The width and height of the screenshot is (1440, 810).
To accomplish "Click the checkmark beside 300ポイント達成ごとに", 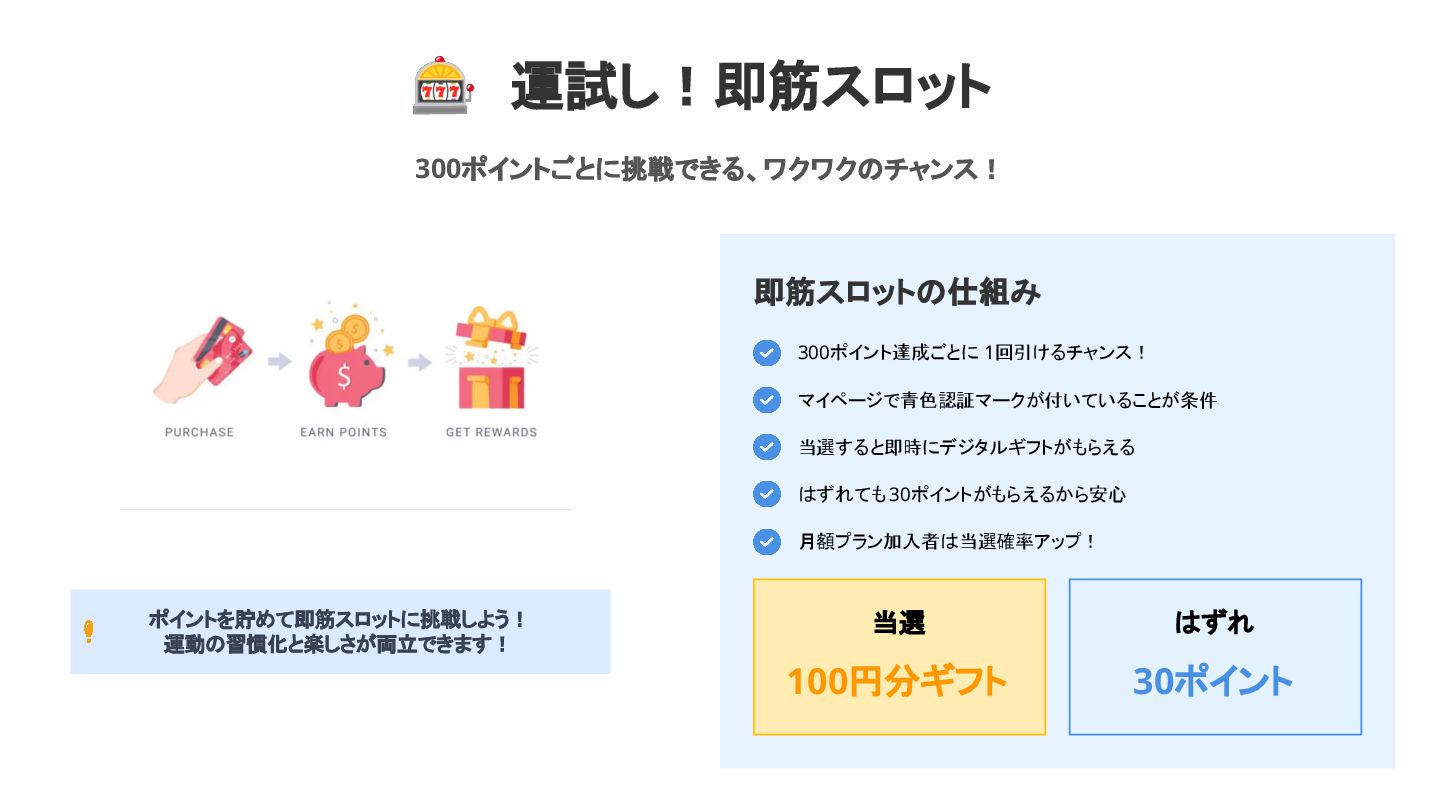I will (x=767, y=353).
